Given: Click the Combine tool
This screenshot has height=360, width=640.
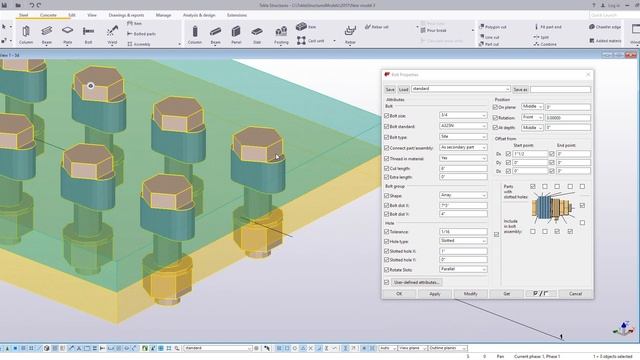Looking at the screenshot, I should (x=545, y=44).
